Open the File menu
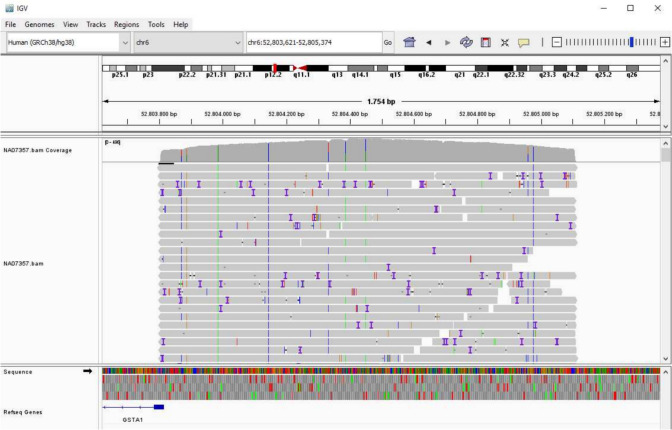672x430 pixels. pos(10,24)
